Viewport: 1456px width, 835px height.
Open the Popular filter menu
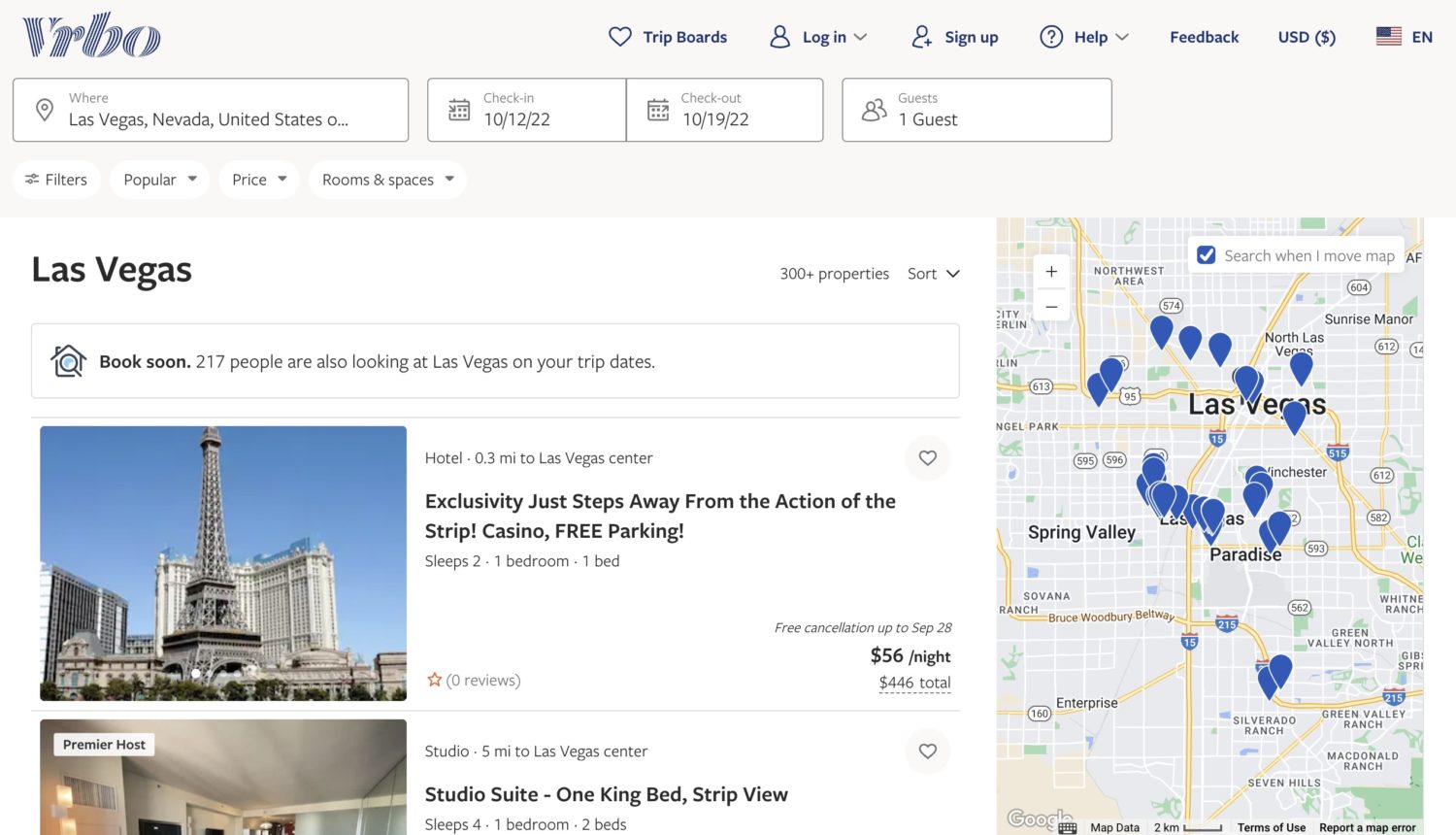[158, 179]
